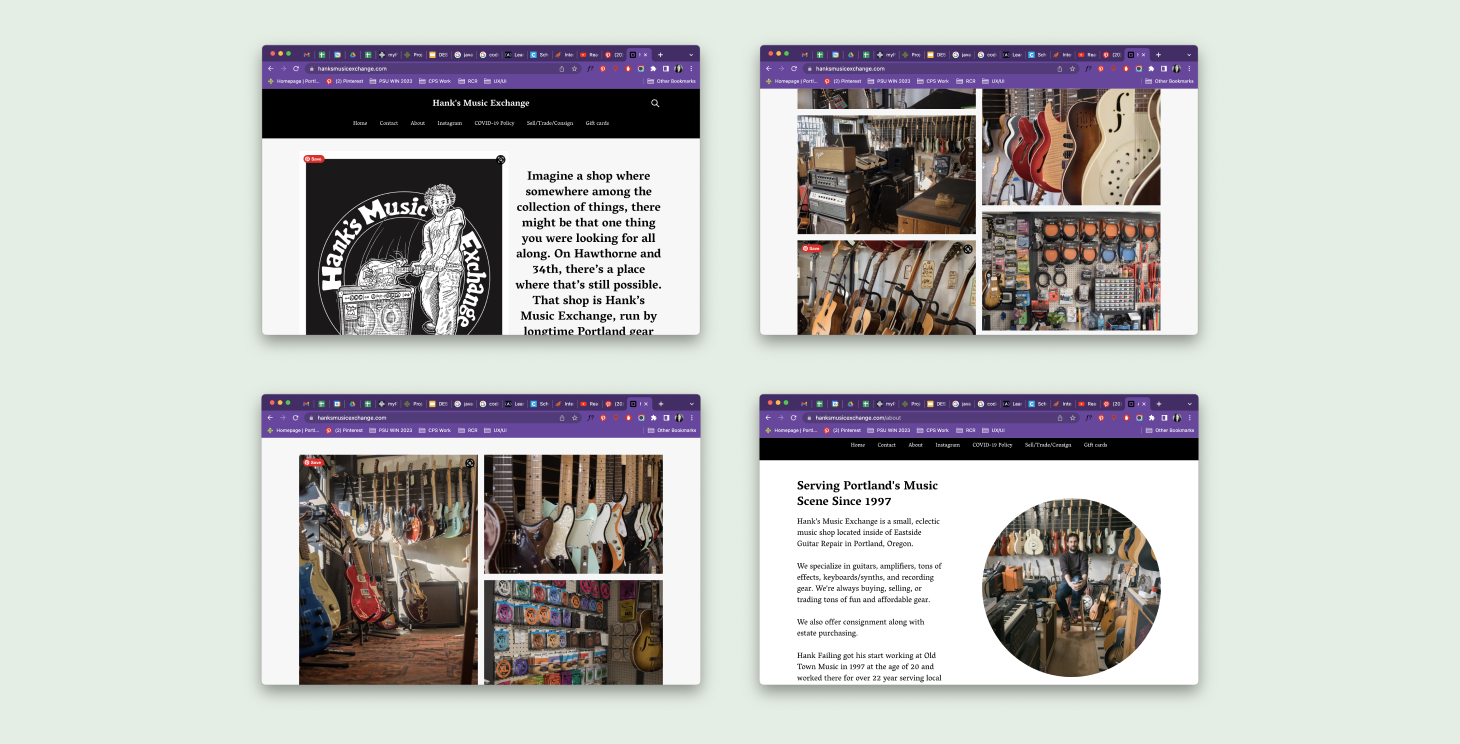The height and width of the screenshot is (744, 1460).
Task: Expand tab search chevron in homepage header window
Action: 691,54
